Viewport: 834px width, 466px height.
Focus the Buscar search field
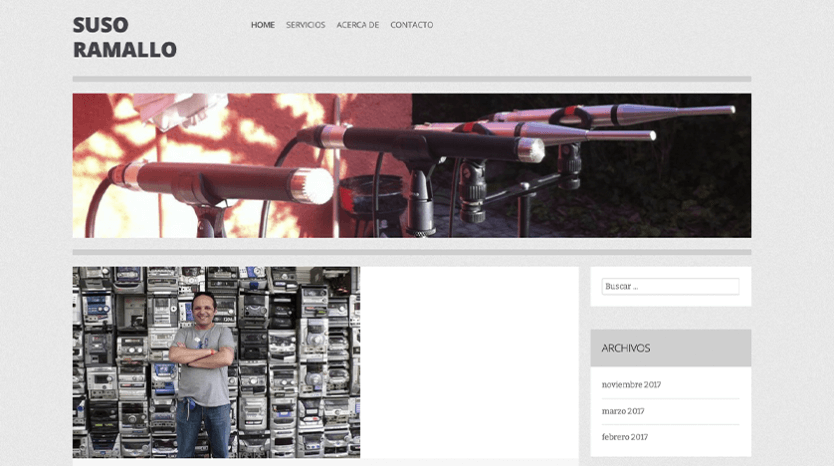click(670, 286)
